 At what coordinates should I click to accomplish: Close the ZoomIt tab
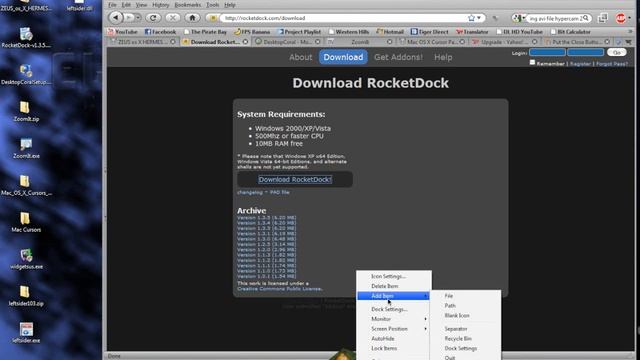389,42
